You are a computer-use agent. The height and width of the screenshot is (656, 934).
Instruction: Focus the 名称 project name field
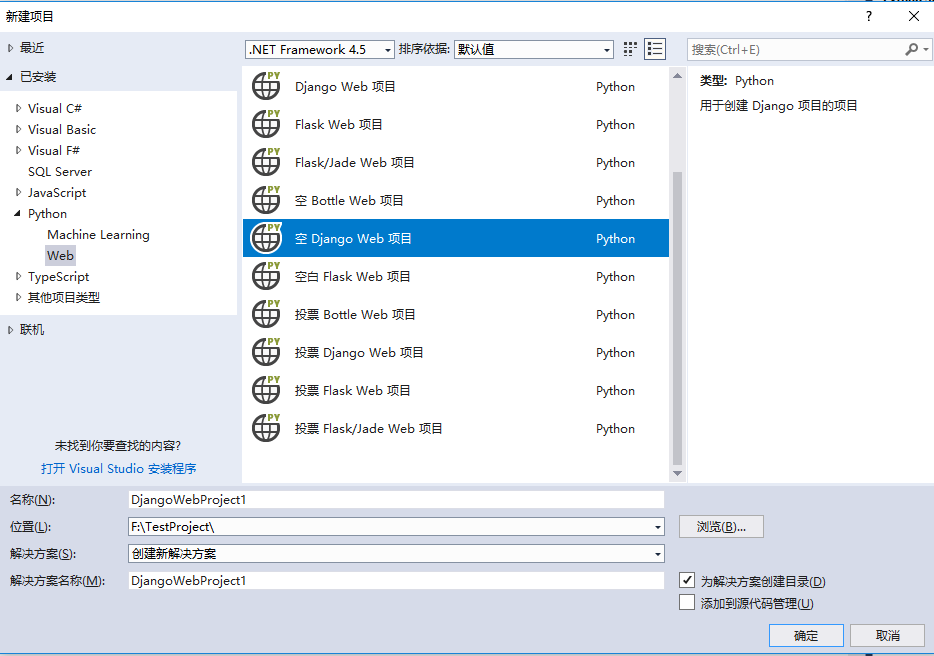(396, 500)
